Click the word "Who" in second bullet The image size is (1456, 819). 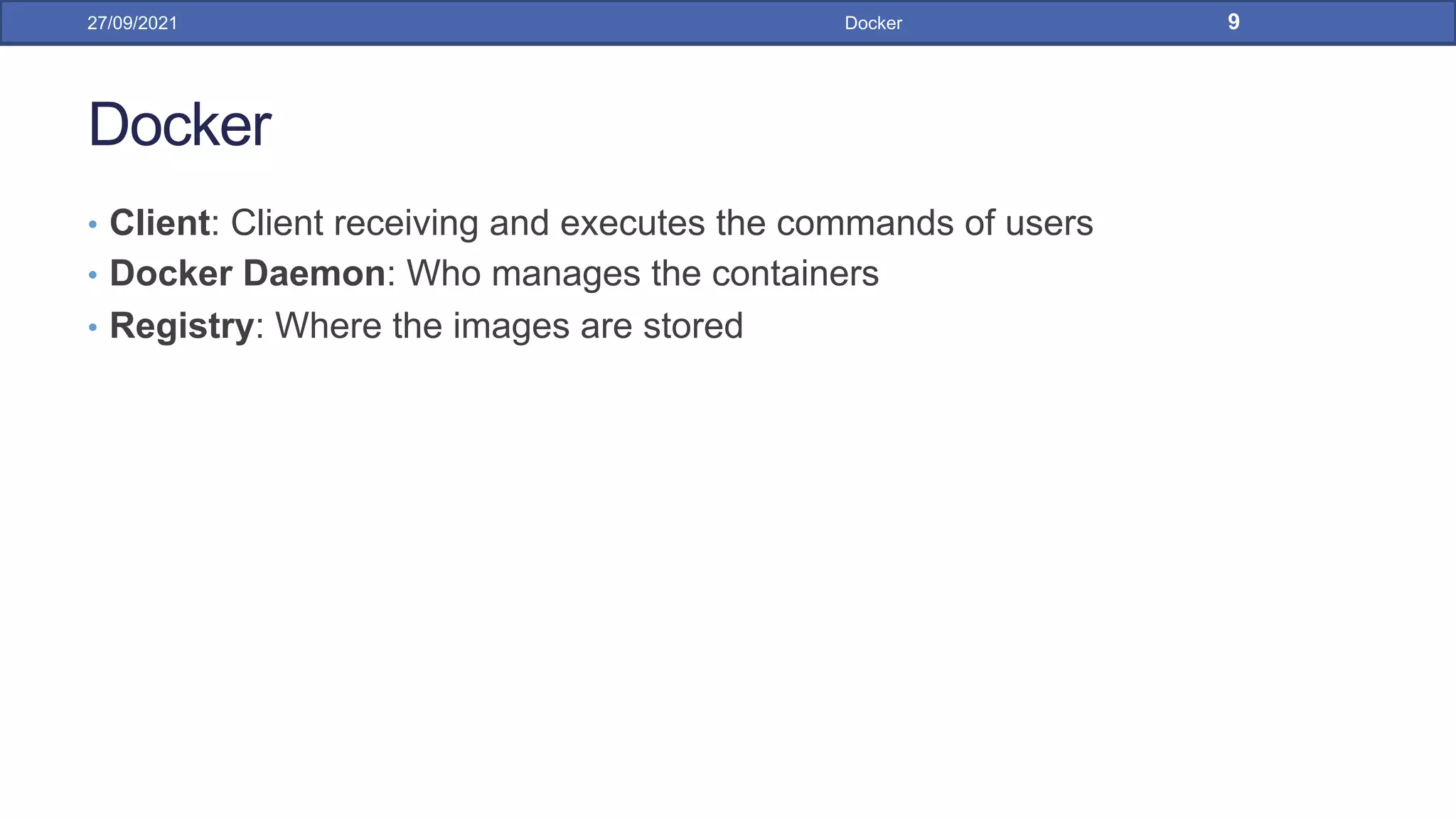(444, 274)
